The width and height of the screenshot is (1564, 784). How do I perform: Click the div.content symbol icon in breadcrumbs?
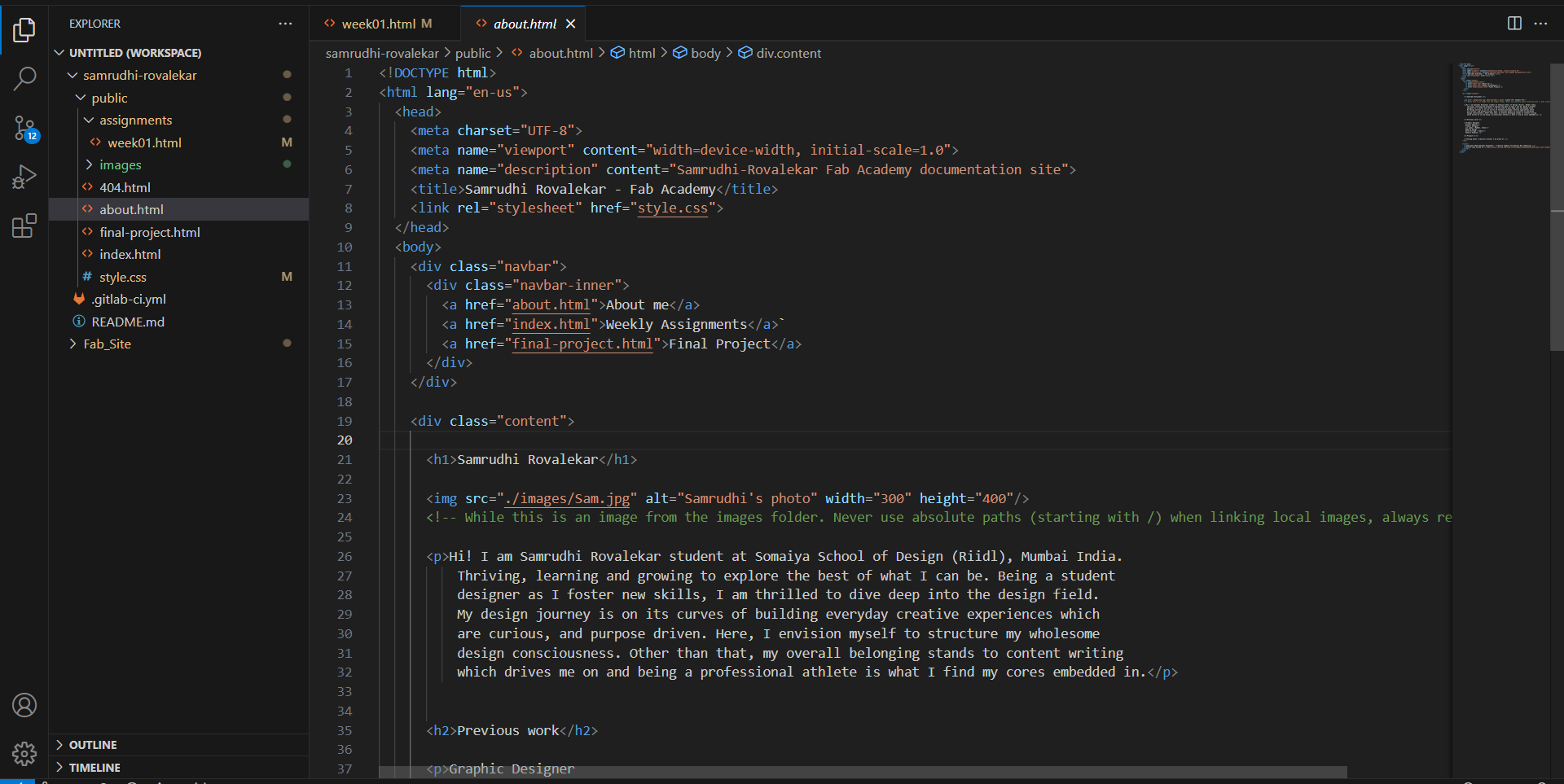[745, 53]
